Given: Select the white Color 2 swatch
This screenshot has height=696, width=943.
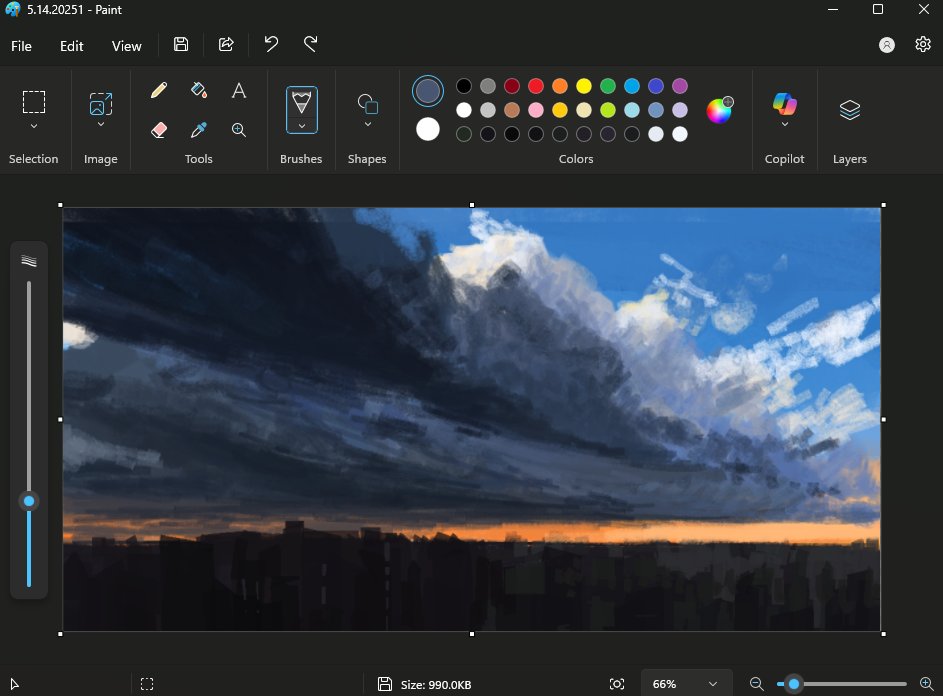Looking at the screenshot, I should [x=428, y=129].
